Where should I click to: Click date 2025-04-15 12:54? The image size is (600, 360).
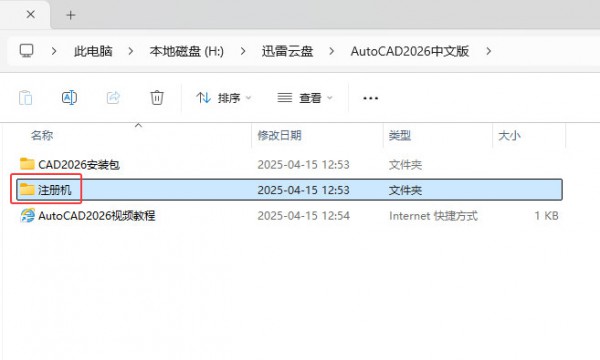pos(303,216)
